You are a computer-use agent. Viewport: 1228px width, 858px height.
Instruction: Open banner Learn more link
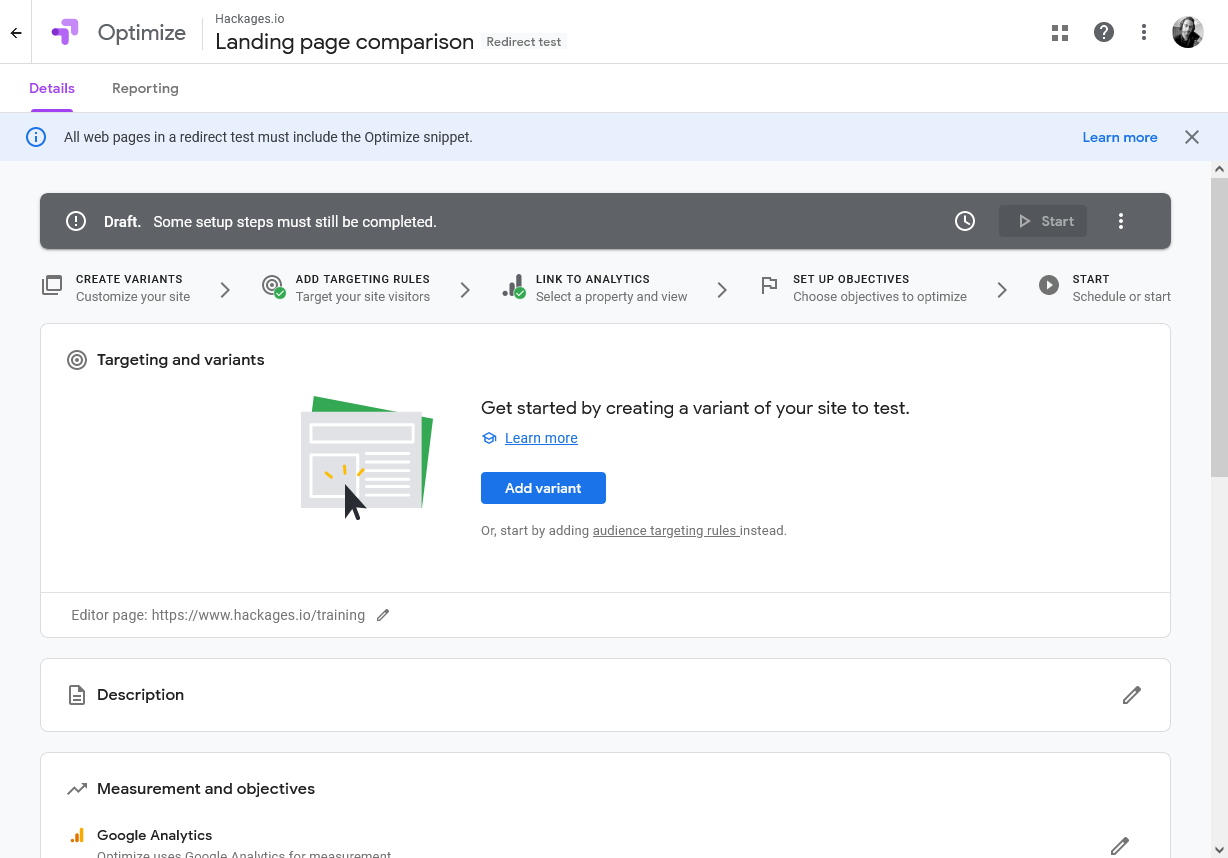pyautogui.click(x=1120, y=137)
